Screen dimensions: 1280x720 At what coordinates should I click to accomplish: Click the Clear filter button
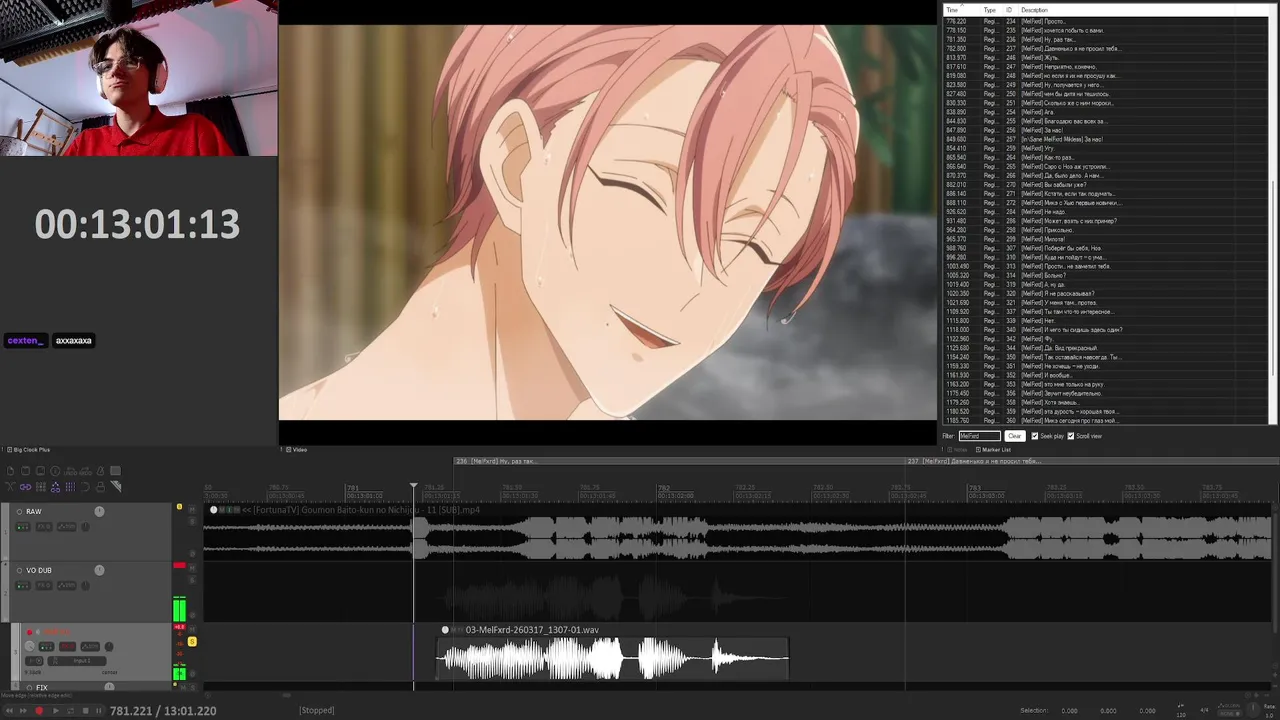pos(1014,436)
